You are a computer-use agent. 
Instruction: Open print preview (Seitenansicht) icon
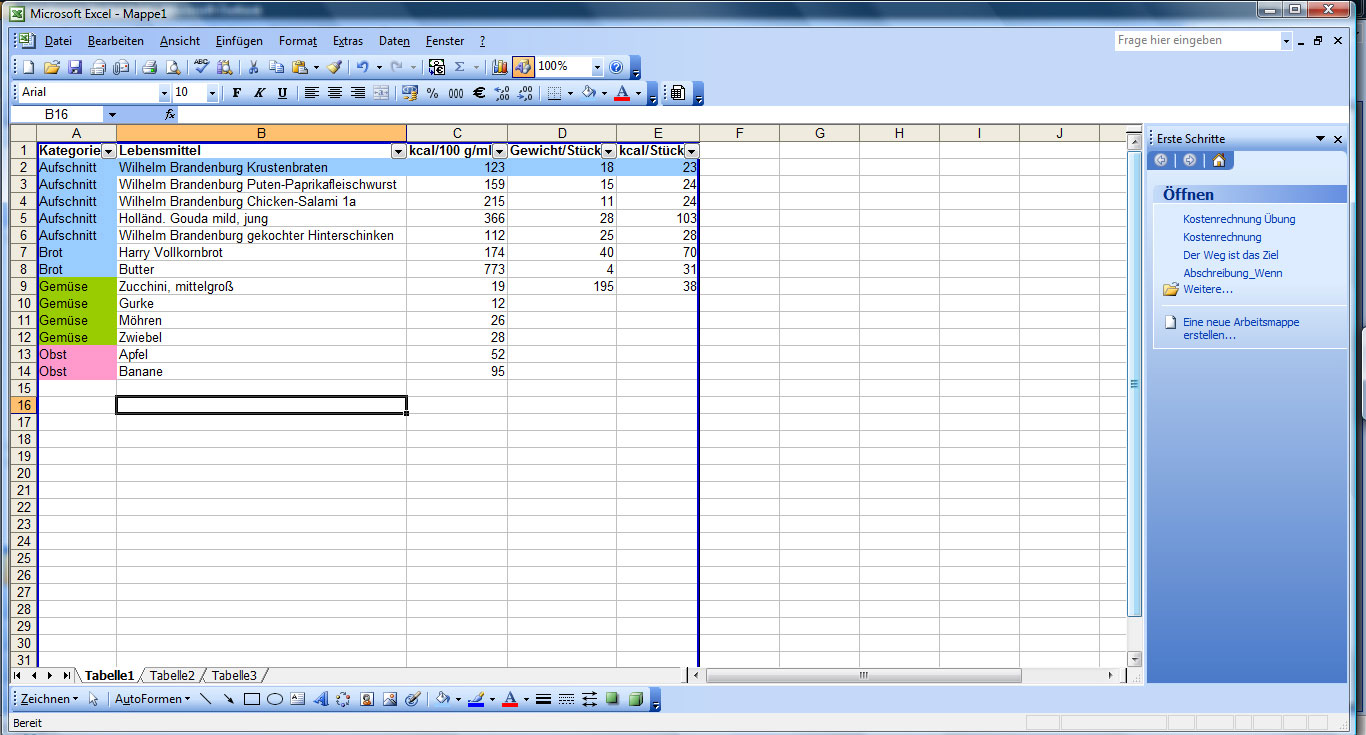click(x=172, y=67)
